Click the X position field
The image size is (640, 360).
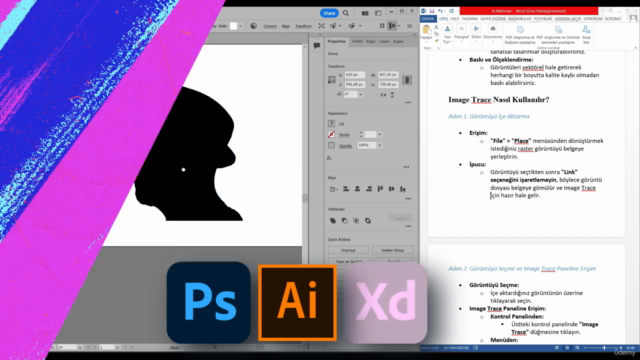(355, 75)
